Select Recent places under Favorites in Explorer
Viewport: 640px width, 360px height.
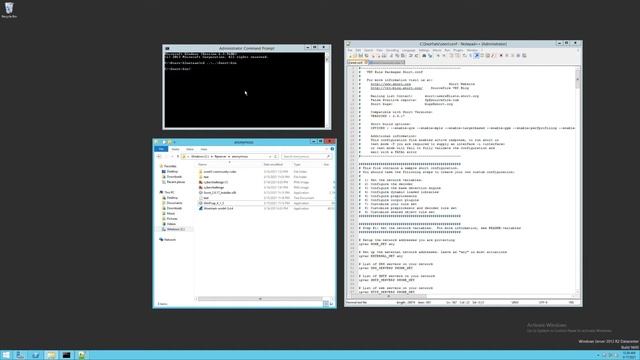[x=174, y=182]
